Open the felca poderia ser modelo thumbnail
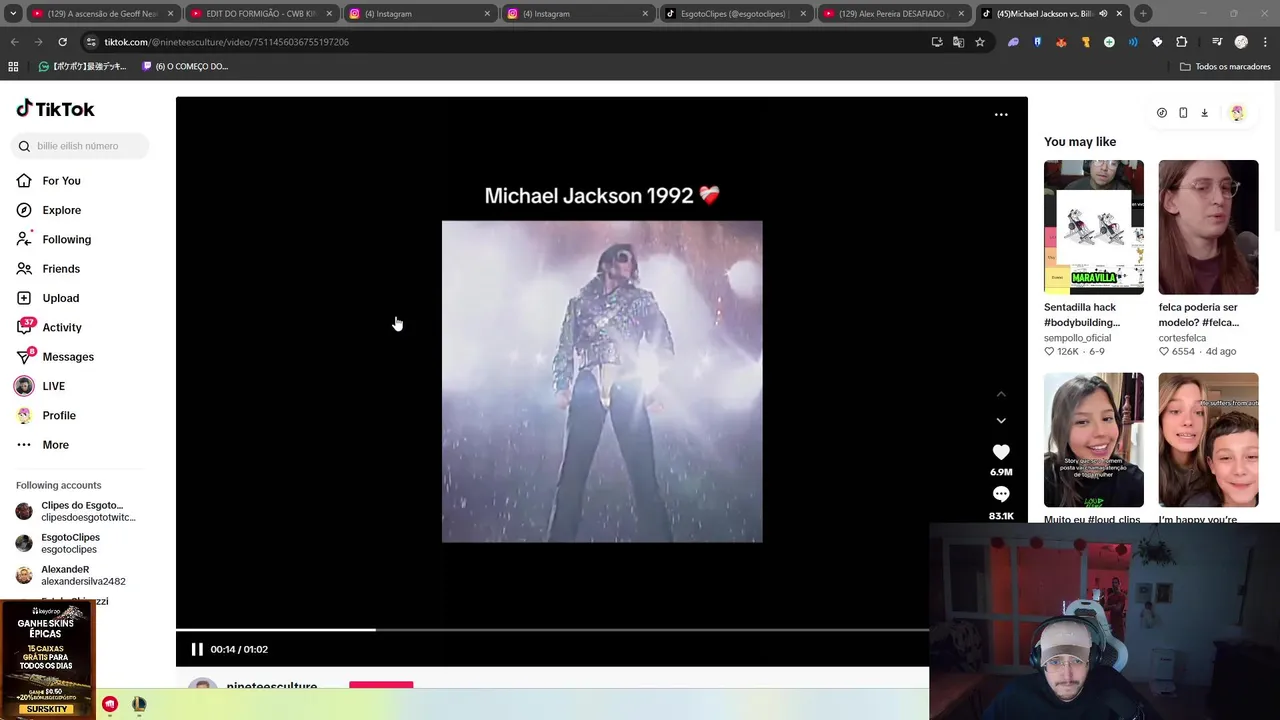The image size is (1280, 720). [1208, 227]
